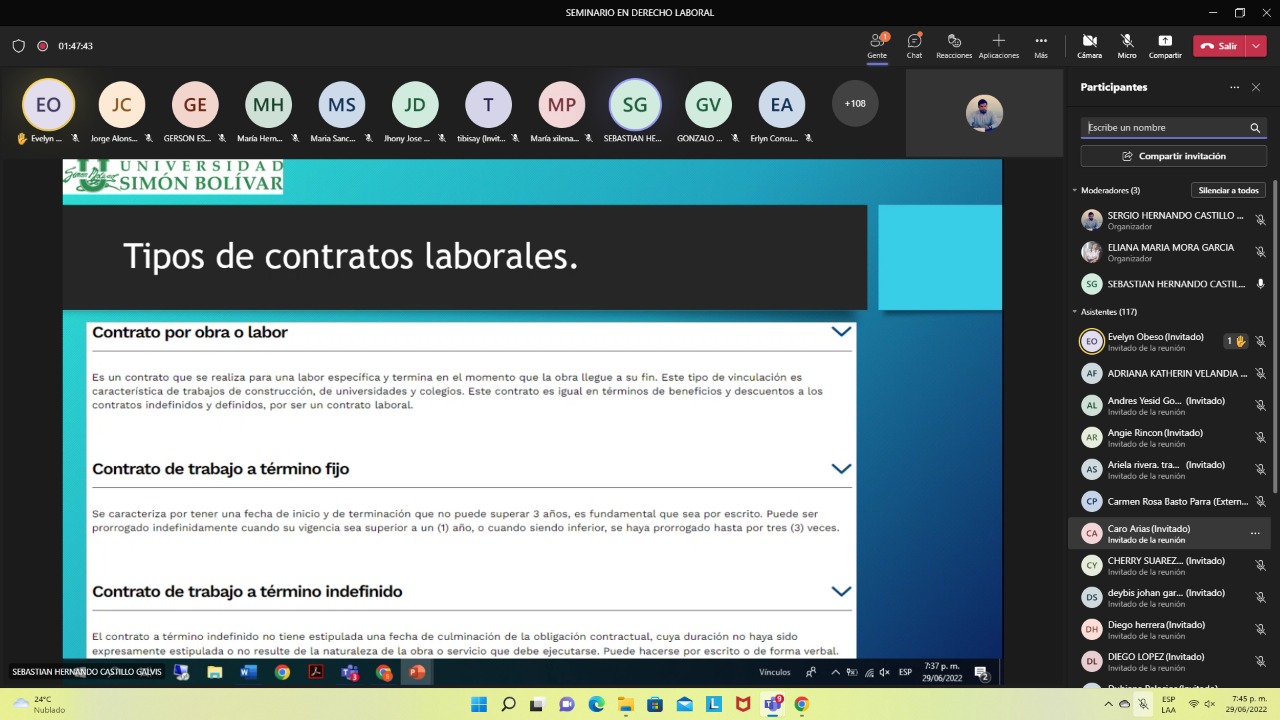Open participants panel more options ellipsis
The height and width of the screenshot is (720, 1280).
(1234, 88)
